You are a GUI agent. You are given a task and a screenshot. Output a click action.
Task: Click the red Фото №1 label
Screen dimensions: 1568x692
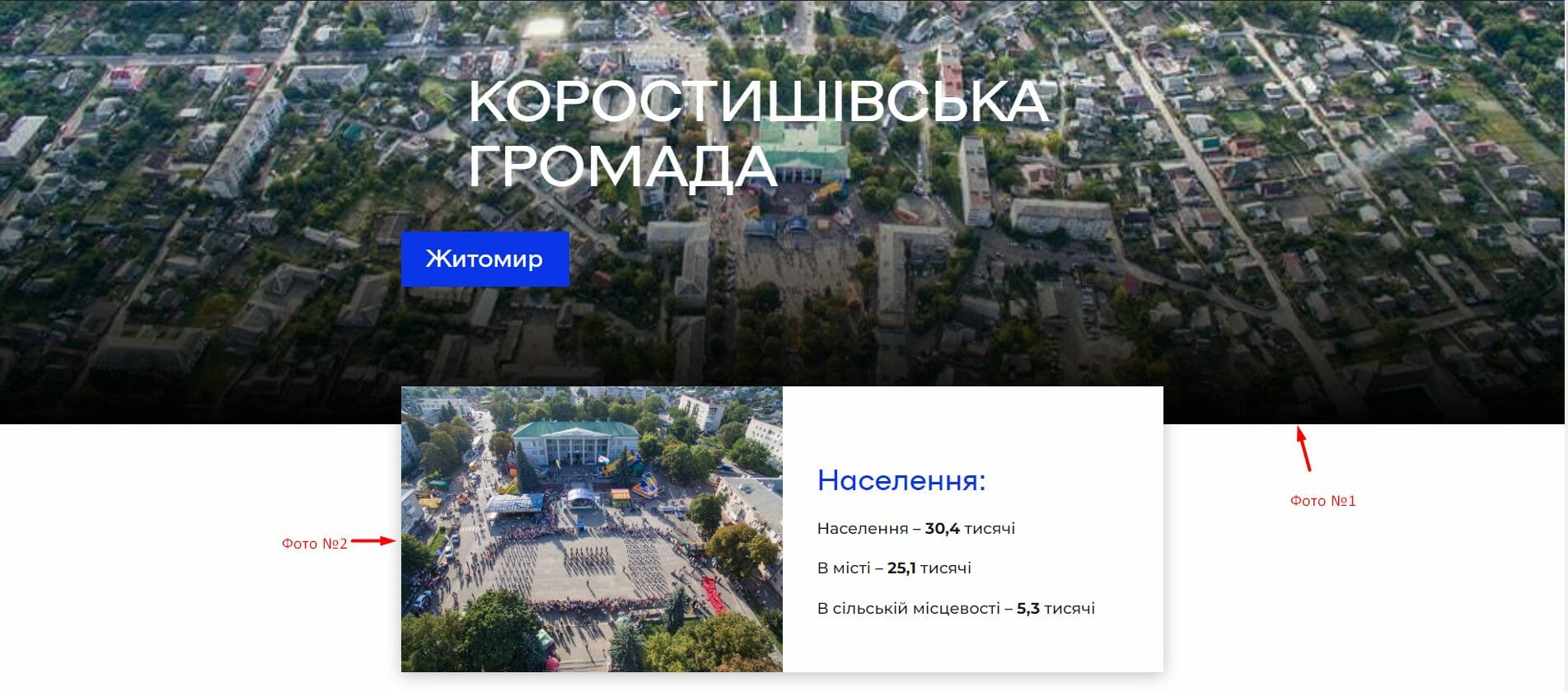tap(1322, 501)
